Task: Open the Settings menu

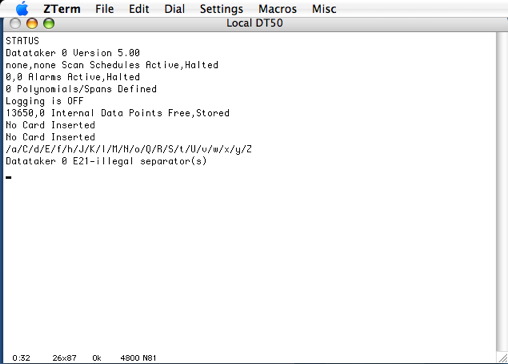Action: (221, 9)
